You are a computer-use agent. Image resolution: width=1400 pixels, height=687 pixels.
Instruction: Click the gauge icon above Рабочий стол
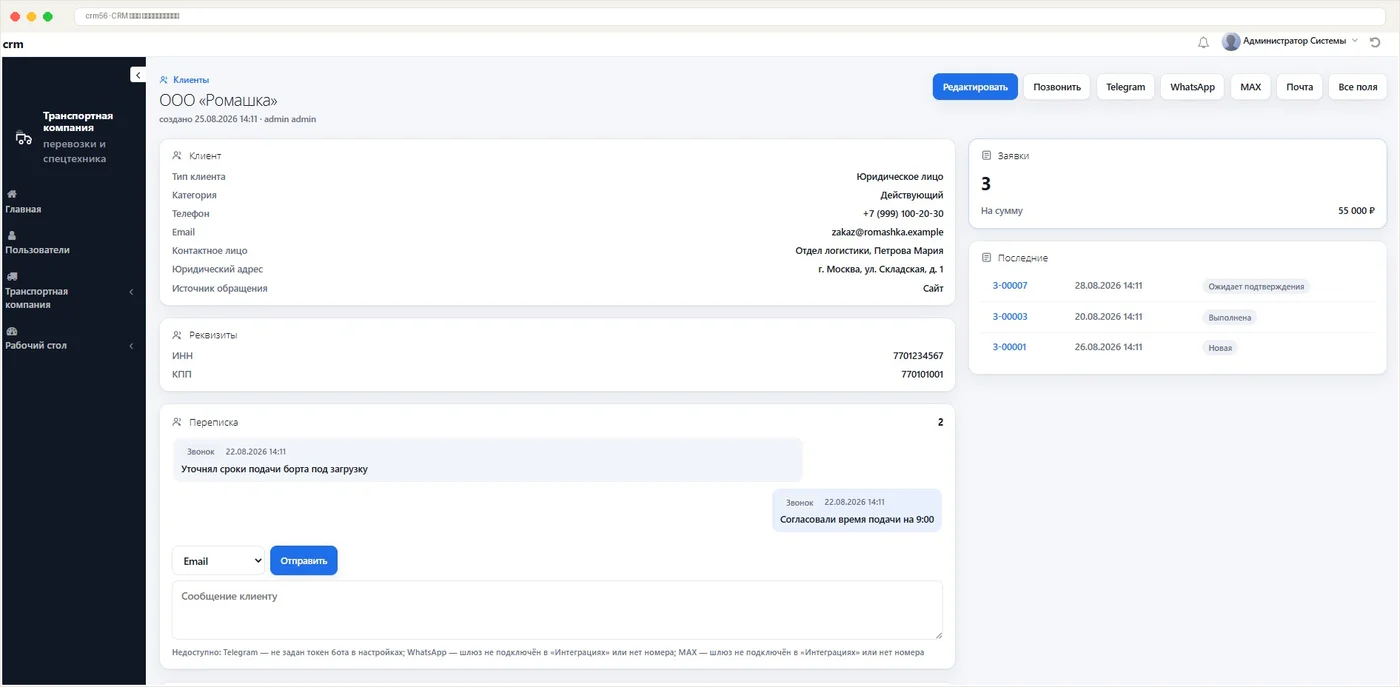point(12,331)
